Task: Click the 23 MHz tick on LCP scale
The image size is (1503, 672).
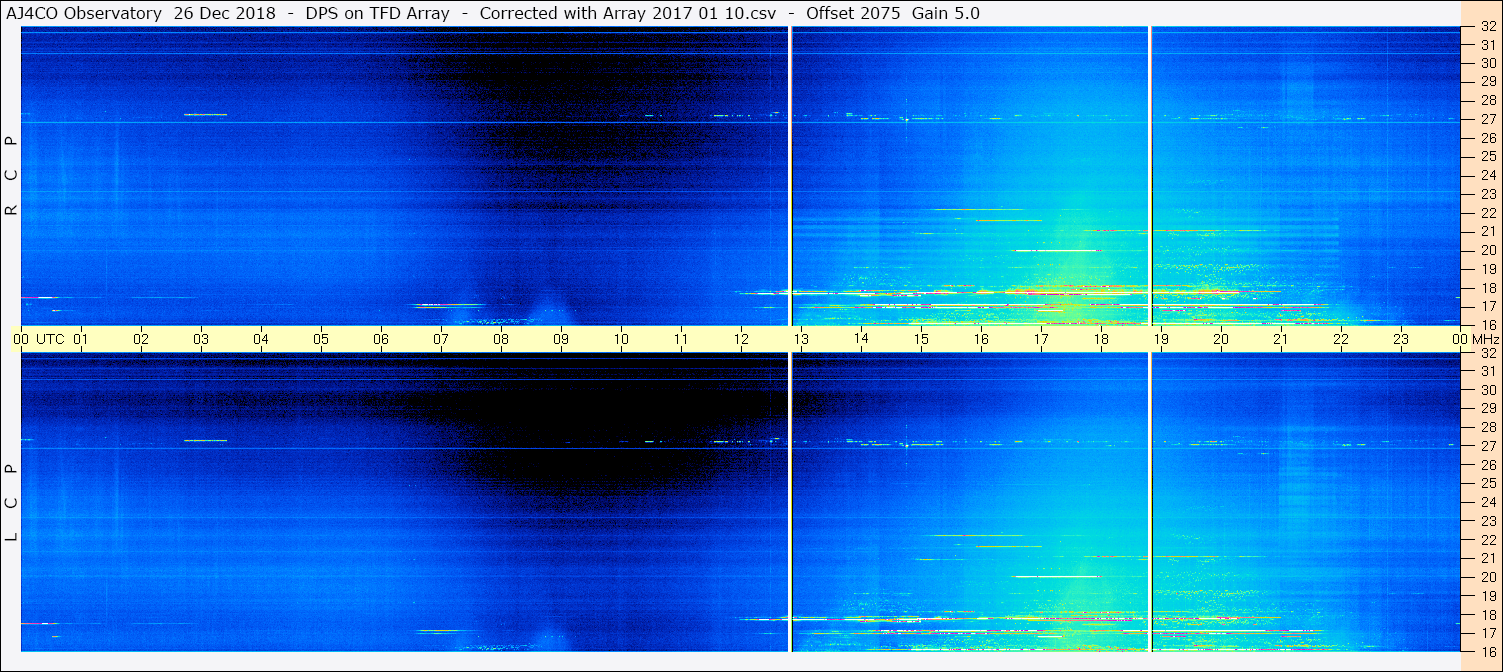Action: (x=1488, y=521)
